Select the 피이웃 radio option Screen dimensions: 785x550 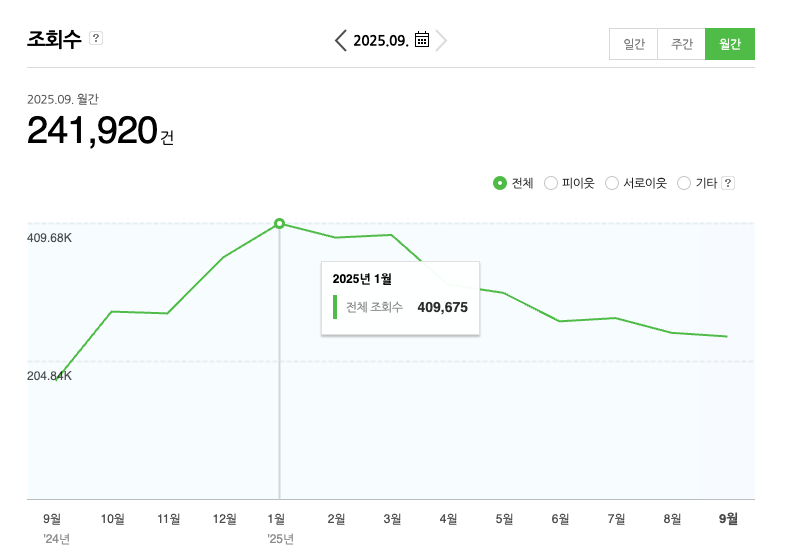pos(550,183)
